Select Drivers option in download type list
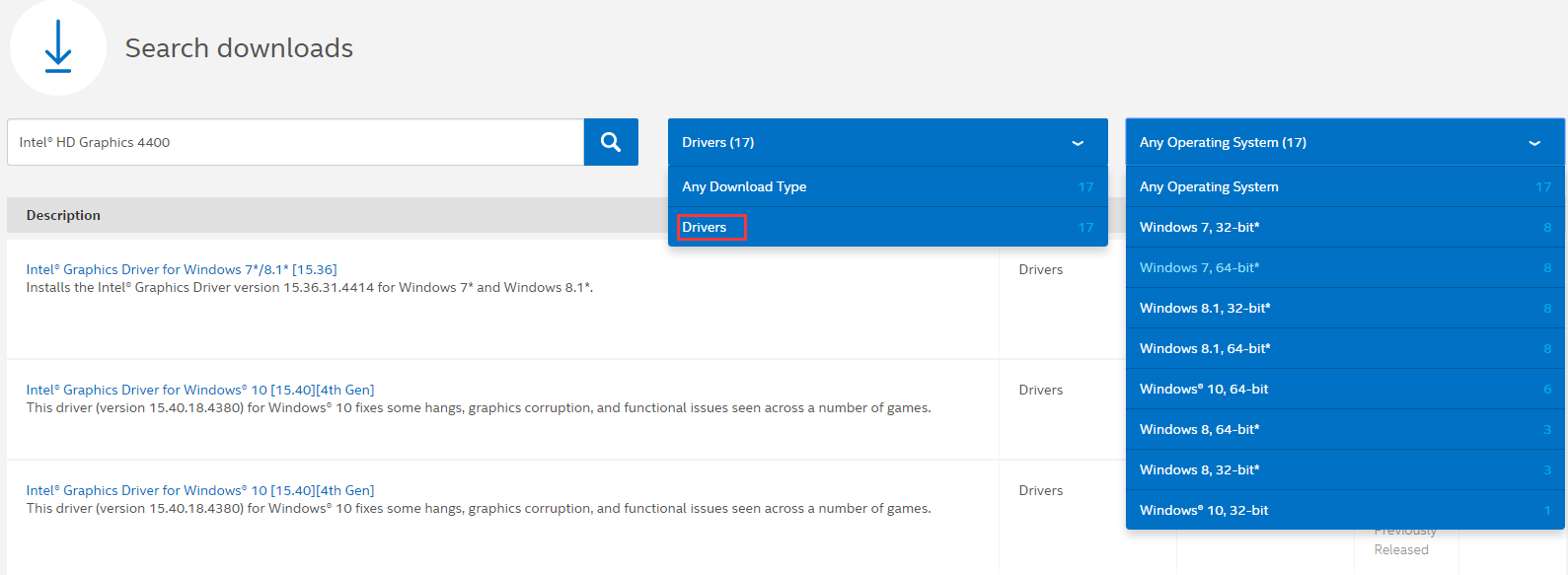 pyautogui.click(x=705, y=227)
